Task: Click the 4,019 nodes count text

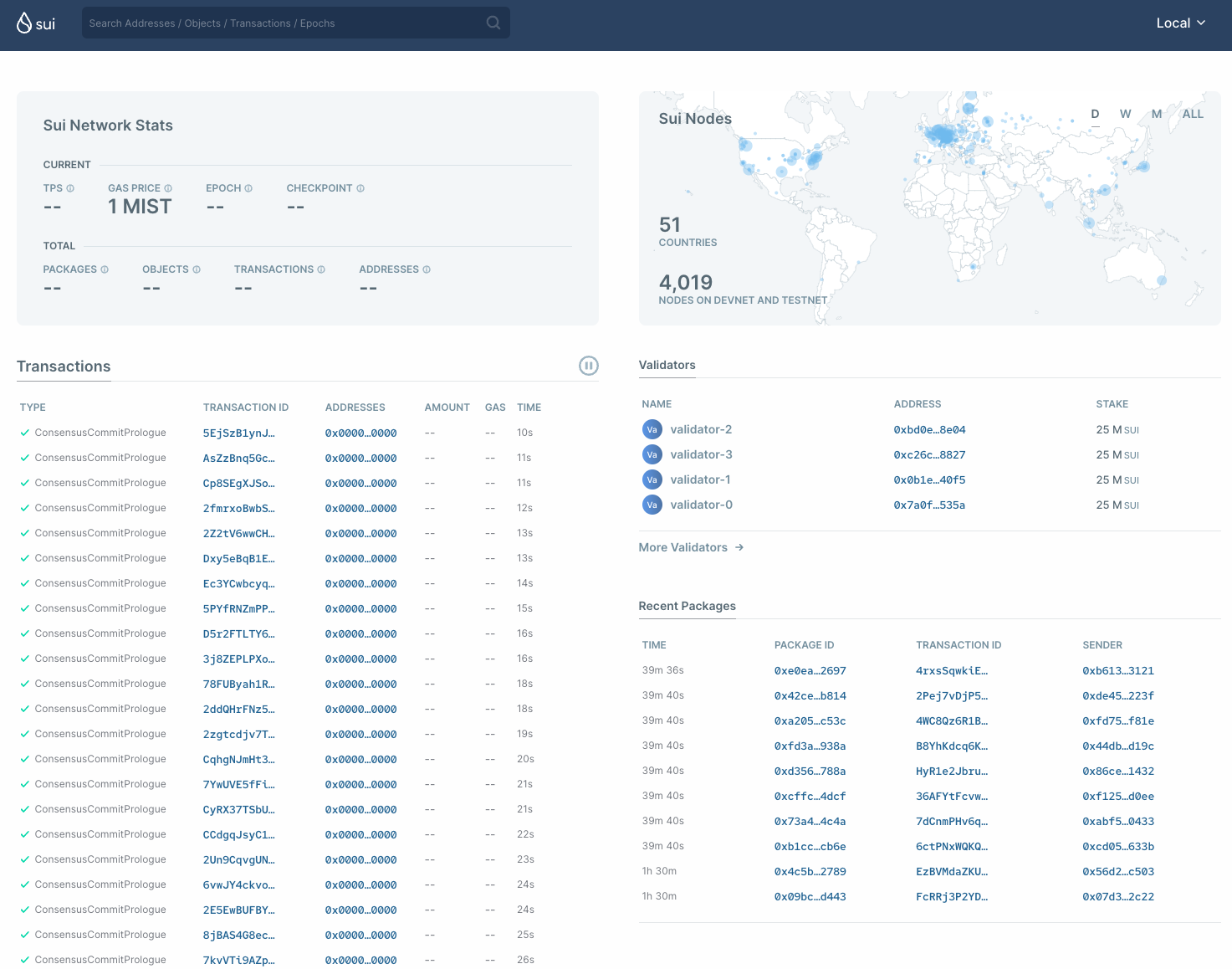Action: (686, 283)
